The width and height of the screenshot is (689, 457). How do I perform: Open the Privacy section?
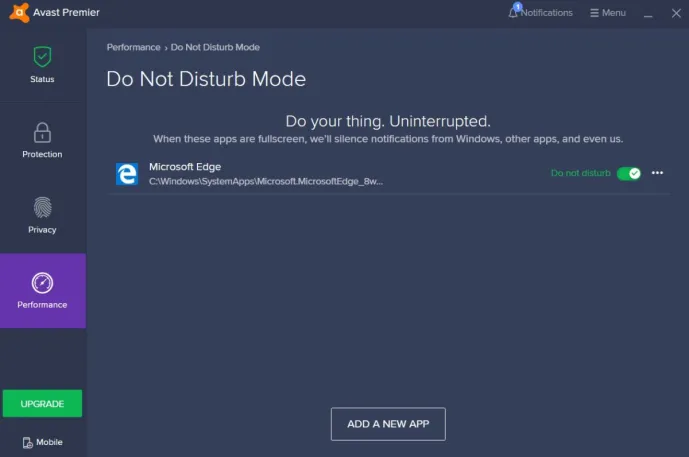pos(42,215)
